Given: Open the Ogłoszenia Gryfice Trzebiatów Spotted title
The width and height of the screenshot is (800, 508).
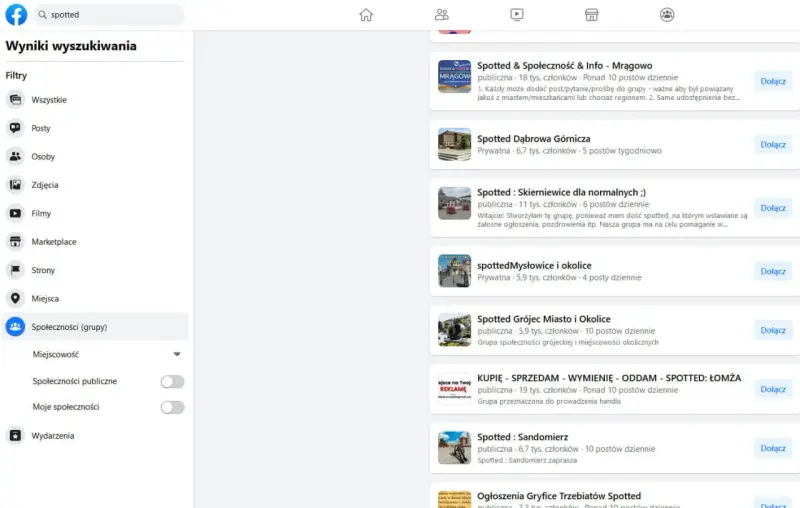Looking at the screenshot, I should click(559, 496).
